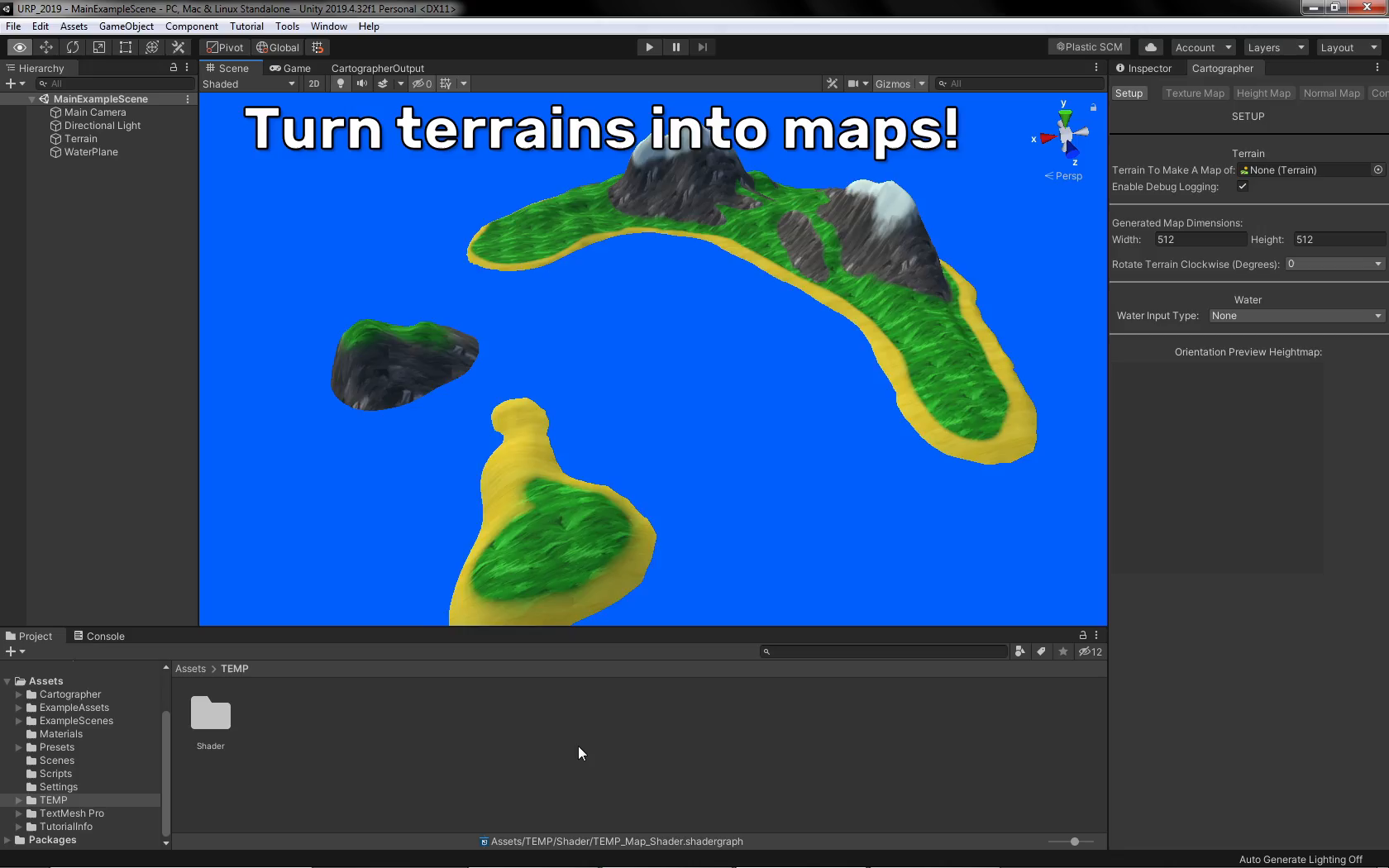Open Gizmos dropdown arrow

pyautogui.click(x=922, y=83)
